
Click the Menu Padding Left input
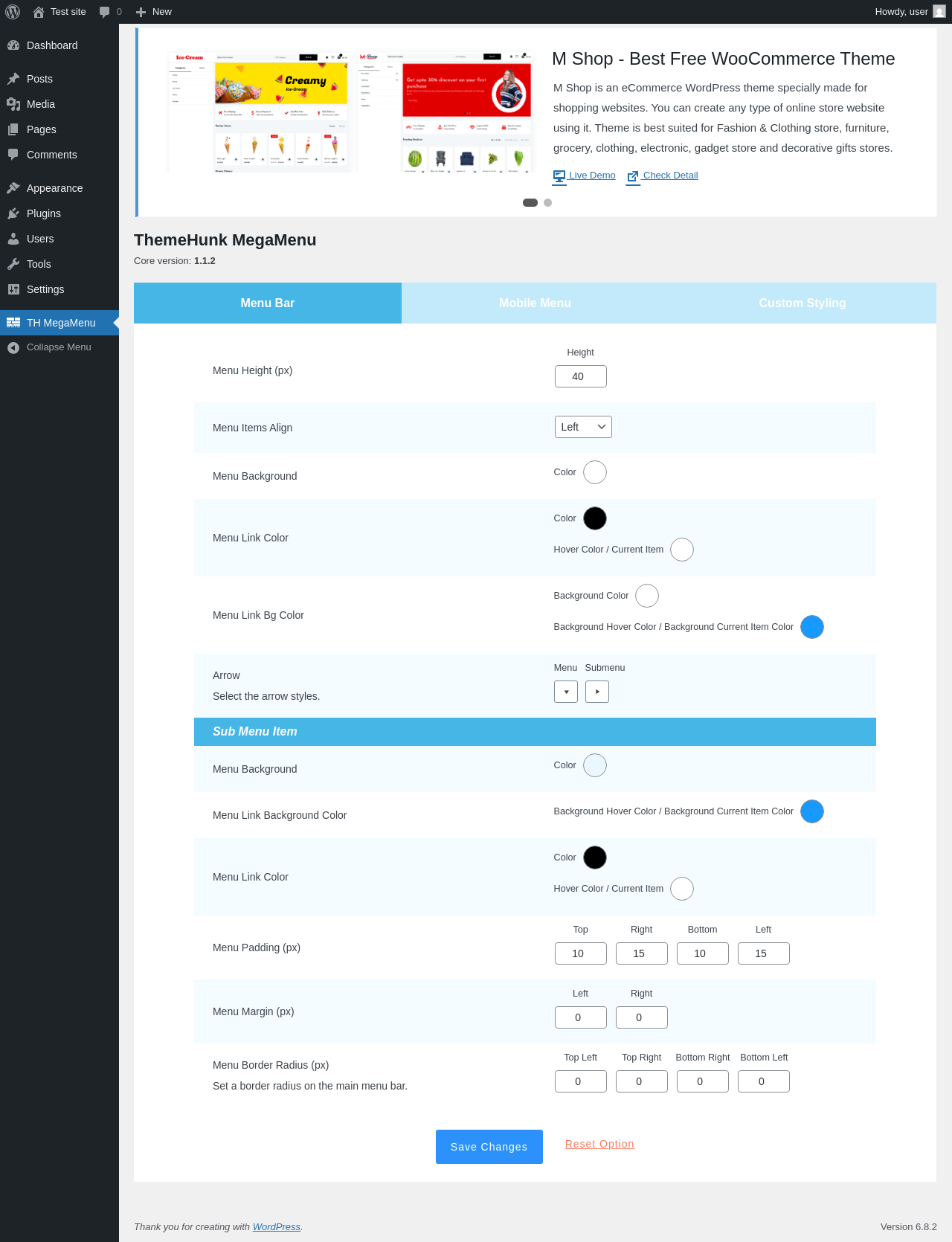[764, 953]
